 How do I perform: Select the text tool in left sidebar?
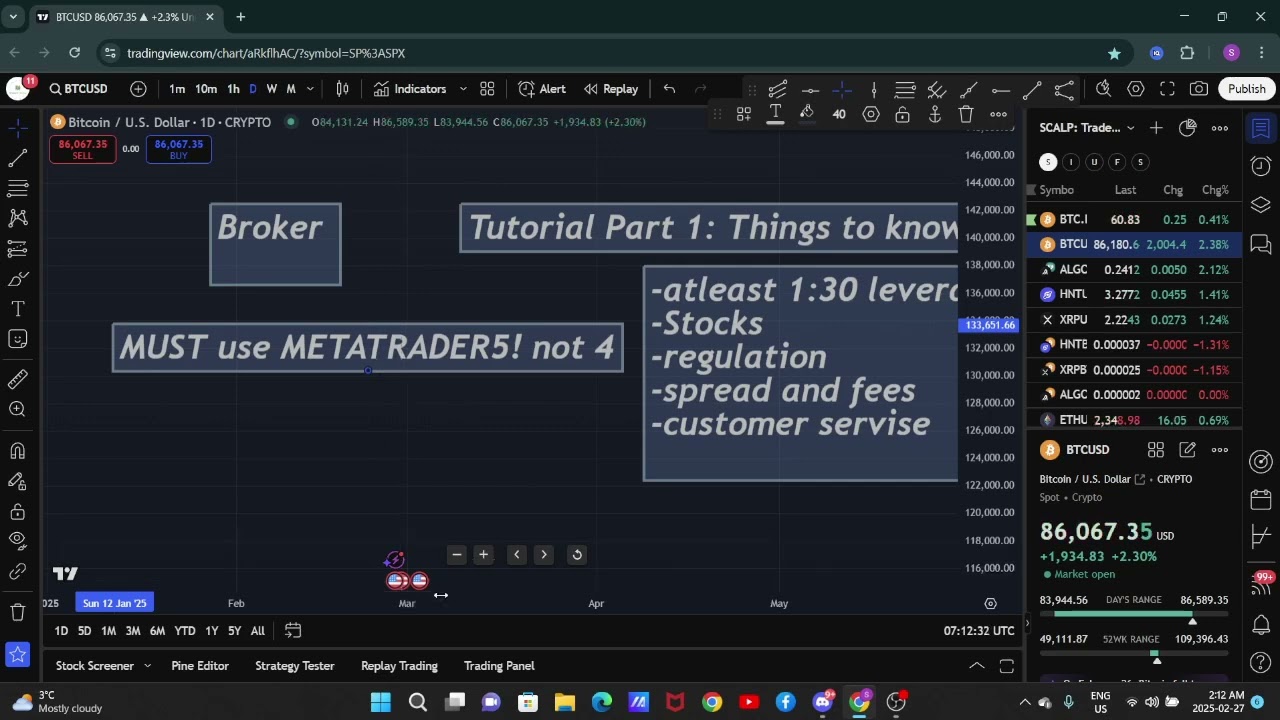tap(17, 309)
